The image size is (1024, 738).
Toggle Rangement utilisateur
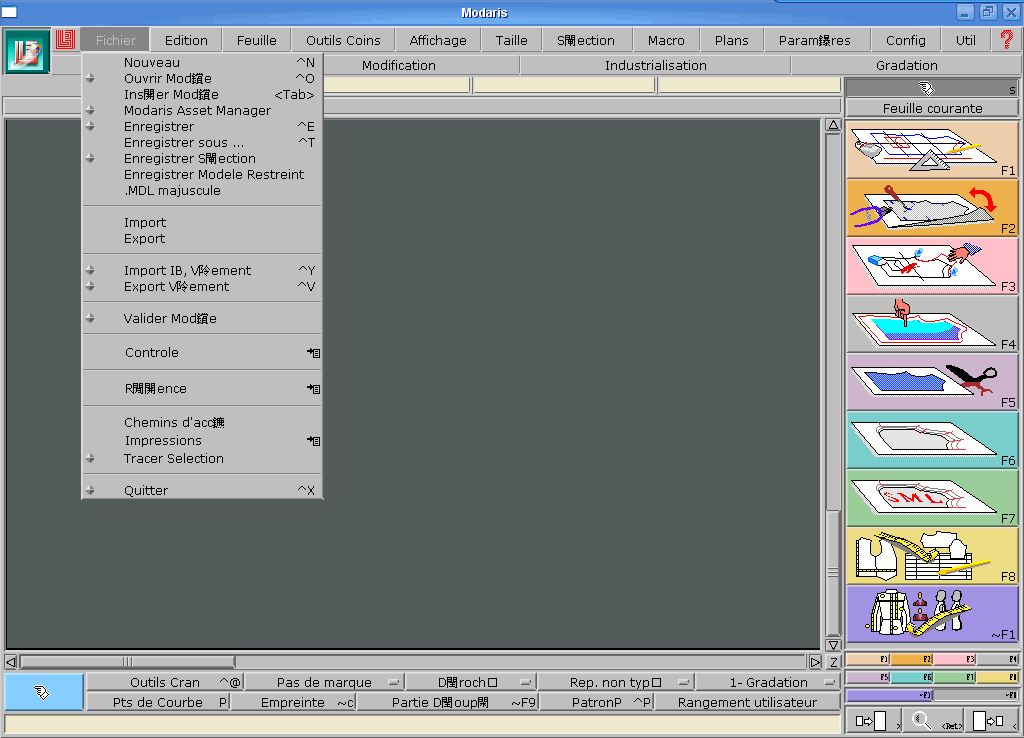(x=747, y=702)
